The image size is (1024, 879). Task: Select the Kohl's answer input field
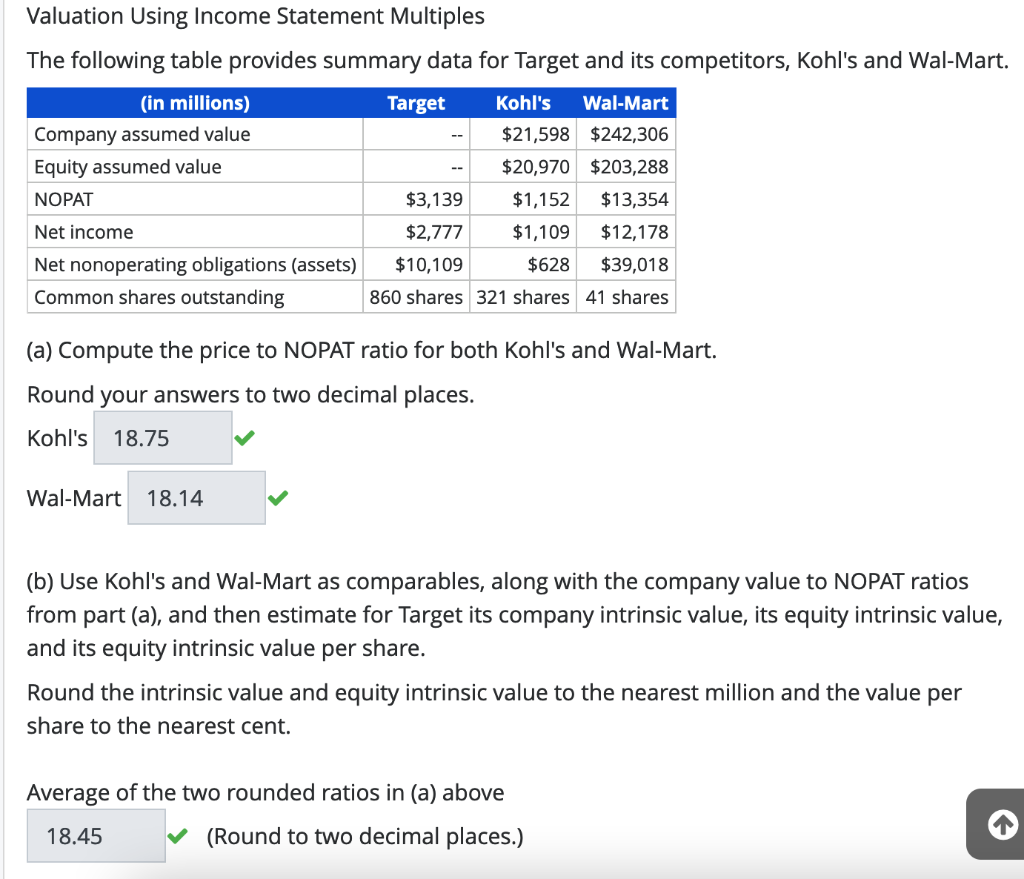pyautogui.click(x=162, y=437)
